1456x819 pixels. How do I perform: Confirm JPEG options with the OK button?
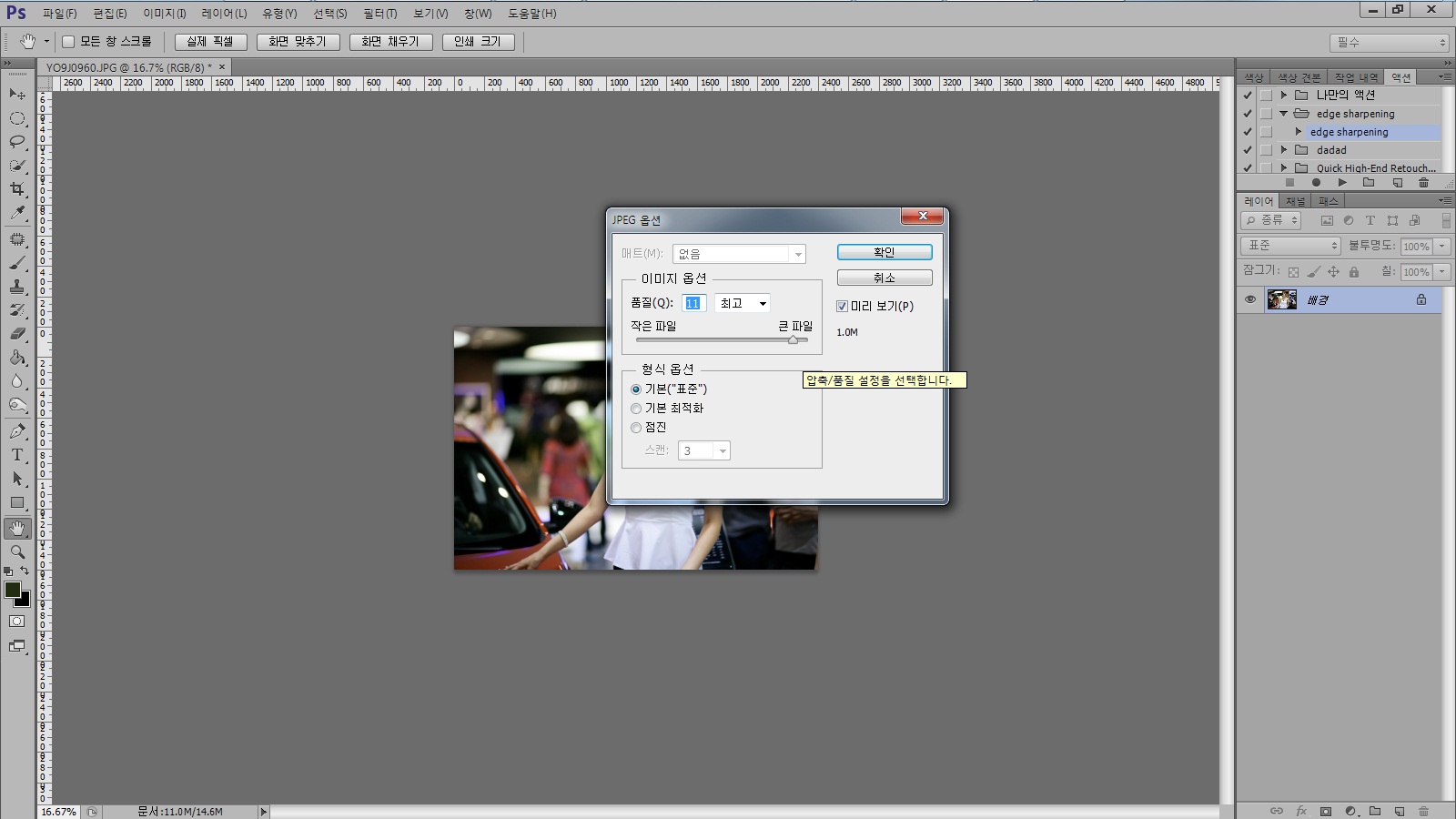pos(884,252)
